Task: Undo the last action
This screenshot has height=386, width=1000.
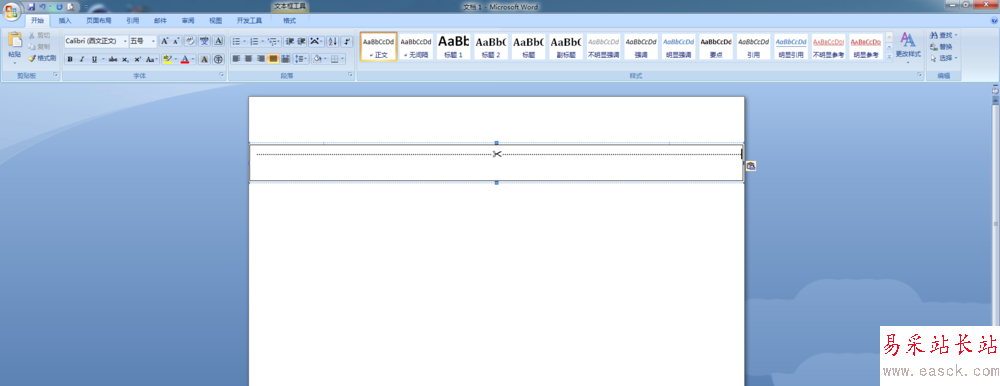Action: click(43, 7)
